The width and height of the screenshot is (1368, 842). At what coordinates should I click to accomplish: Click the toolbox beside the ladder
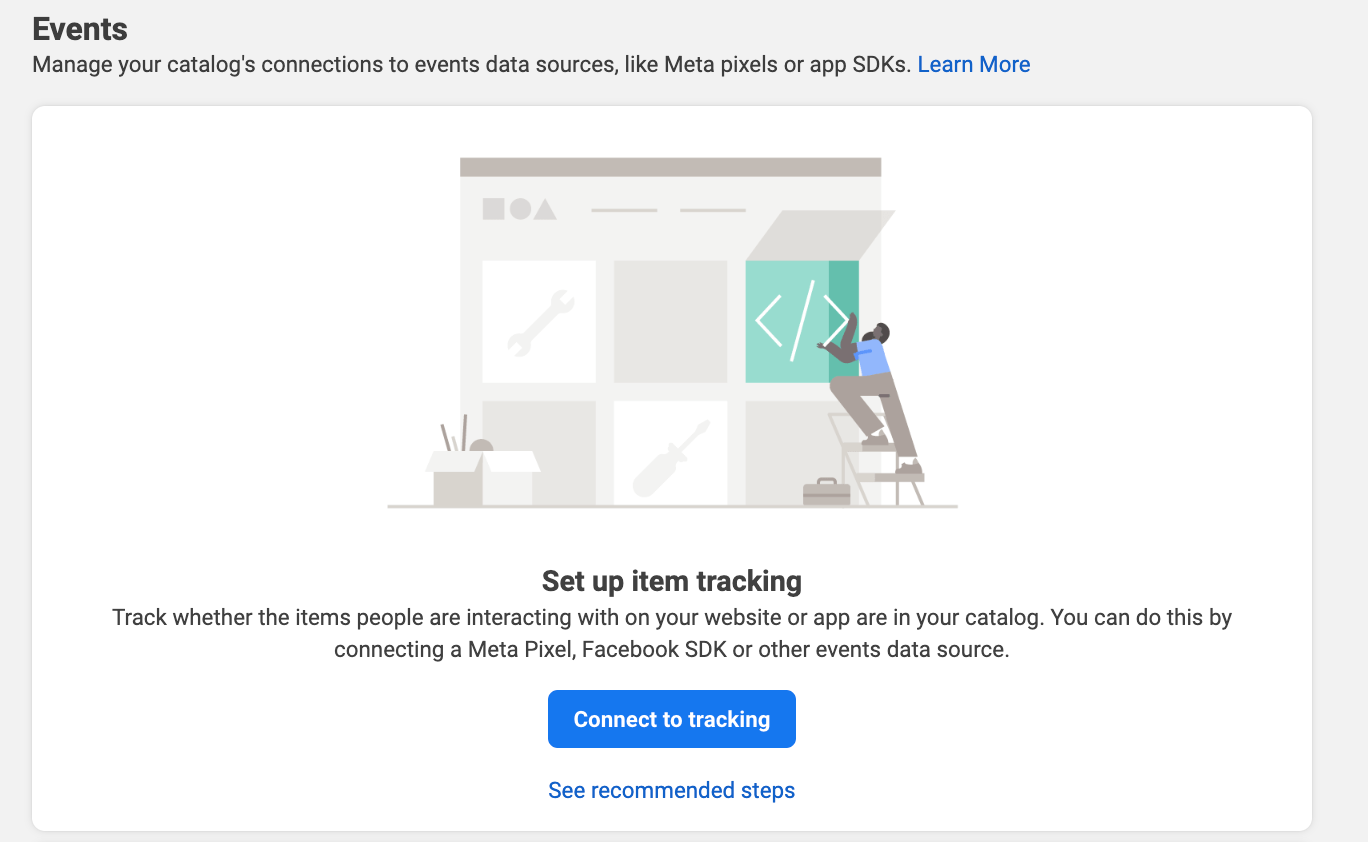tap(827, 491)
